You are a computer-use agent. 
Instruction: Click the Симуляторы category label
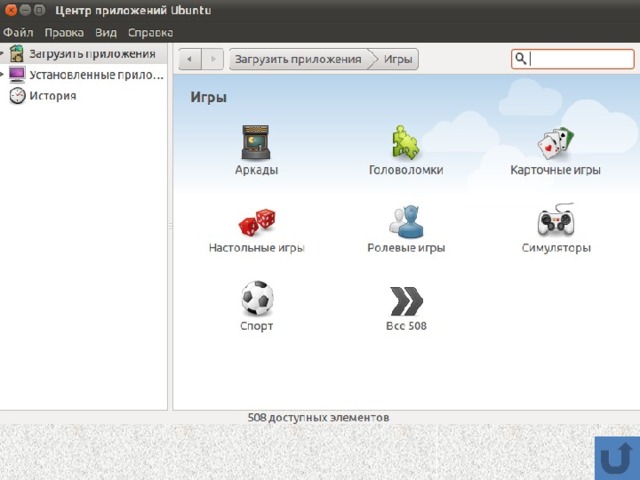click(x=556, y=248)
